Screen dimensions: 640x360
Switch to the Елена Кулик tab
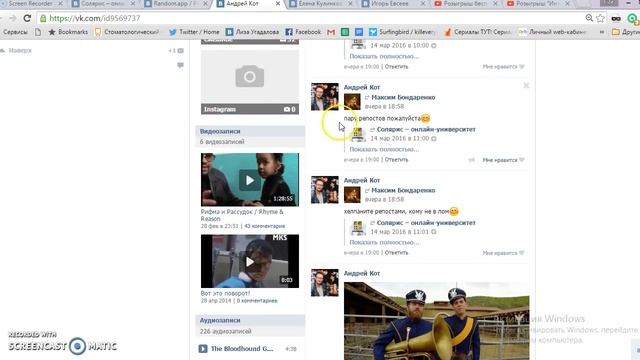click(320, 4)
